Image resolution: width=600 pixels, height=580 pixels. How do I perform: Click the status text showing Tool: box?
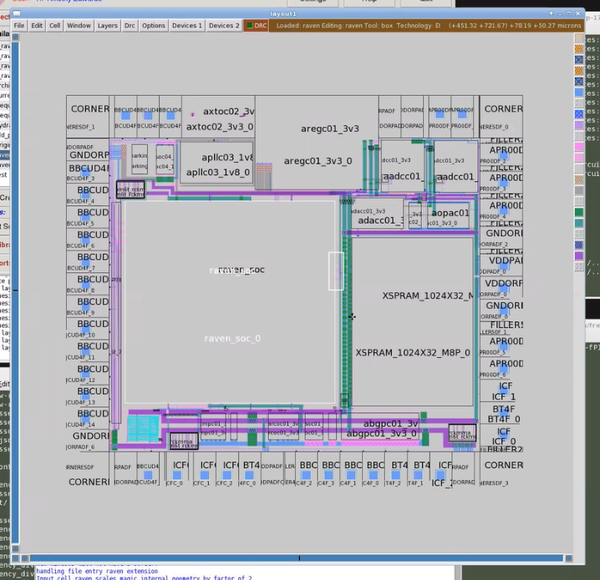pos(376,26)
